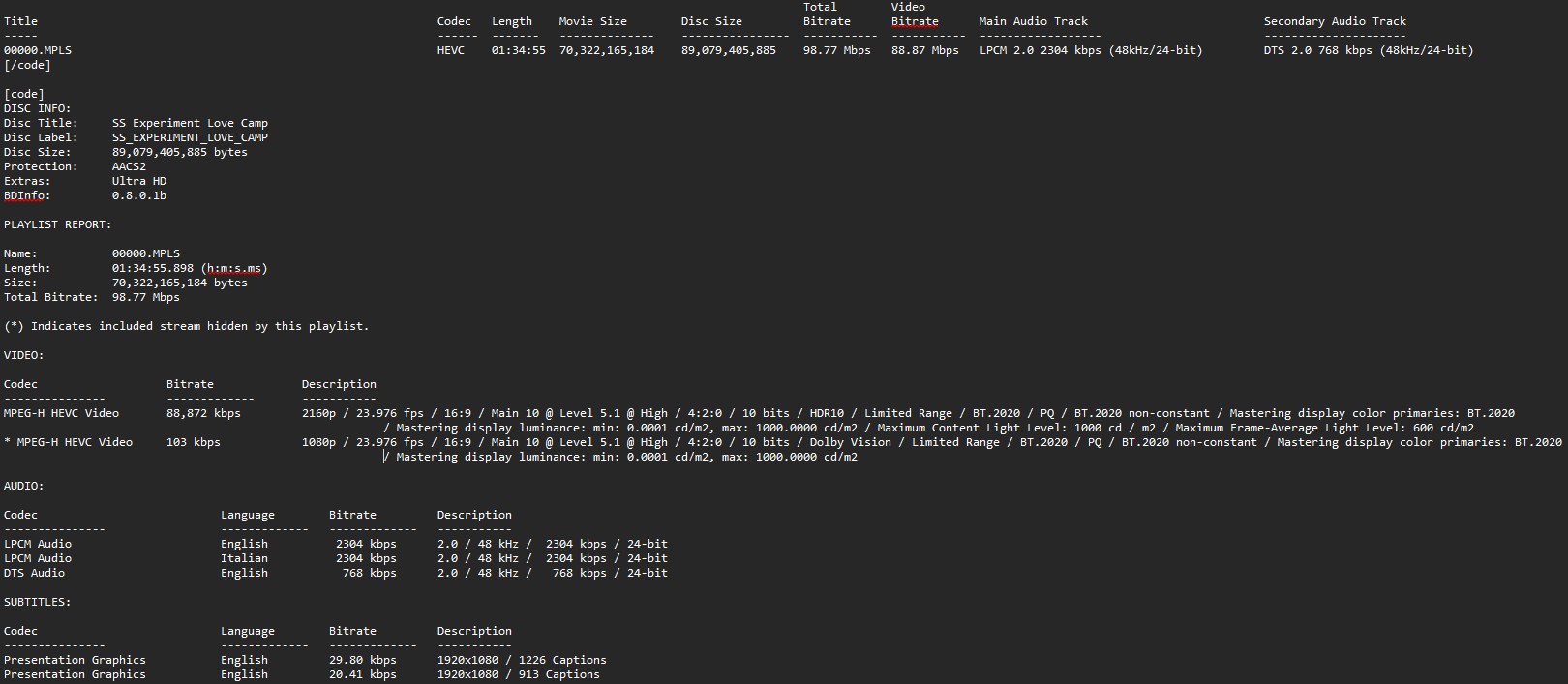Click the Secondary Audio Track column header
Screen dimensions: 1568x684
[x=1335, y=21]
